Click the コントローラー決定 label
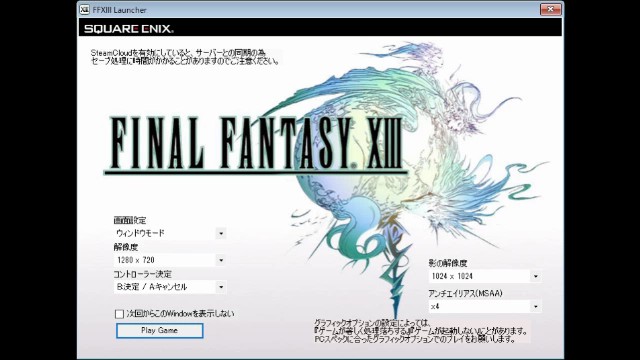The height and width of the screenshot is (360, 640). (142, 274)
